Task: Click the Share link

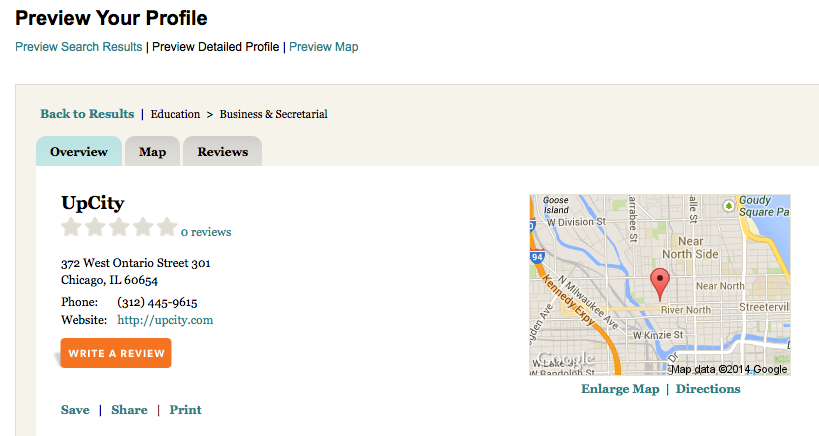Action: click(x=129, y=410)
